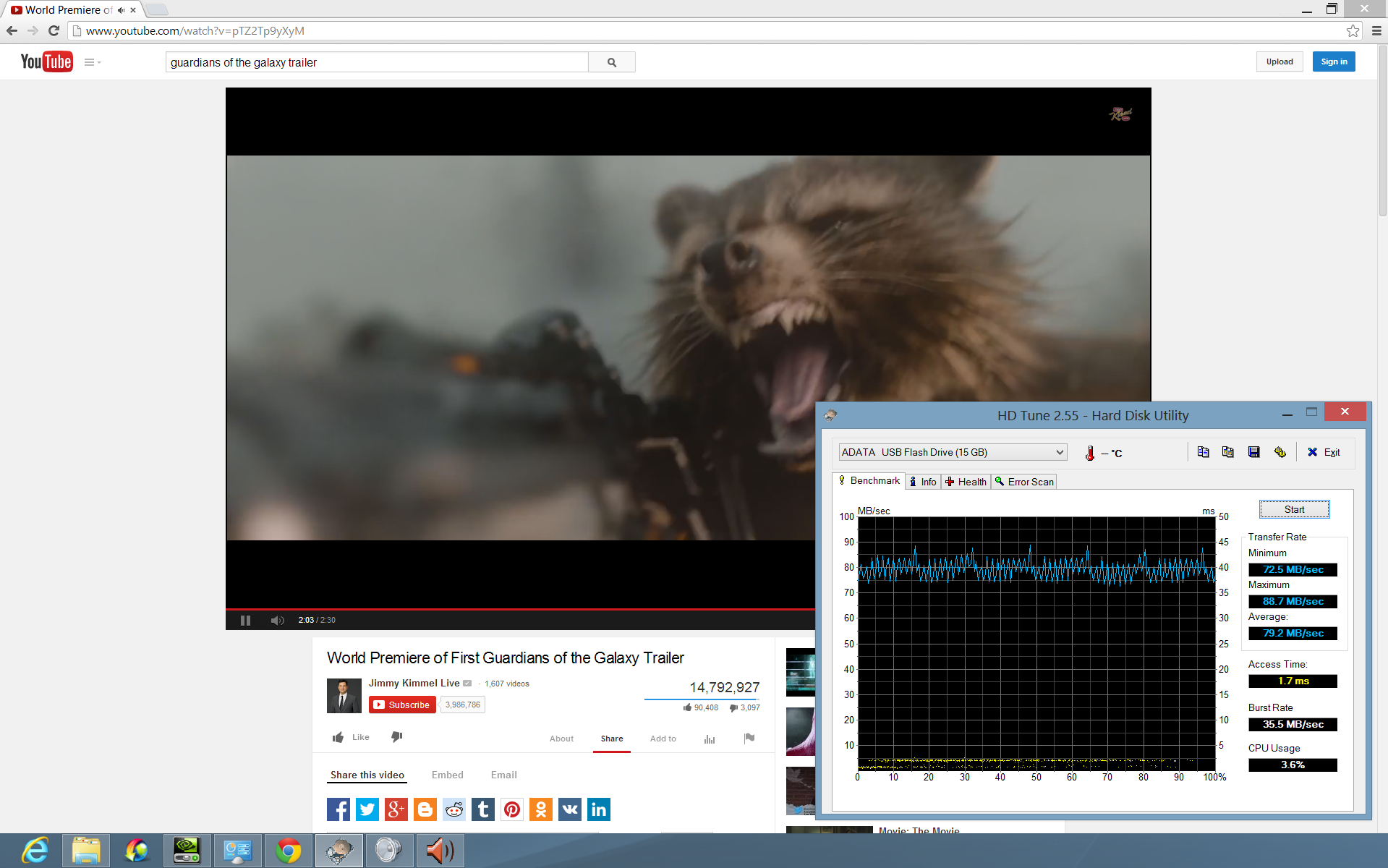The height and width of the screenshot is (868, 1388).
Task: Show video statistics chart icon
Action: tap(710, 739)
